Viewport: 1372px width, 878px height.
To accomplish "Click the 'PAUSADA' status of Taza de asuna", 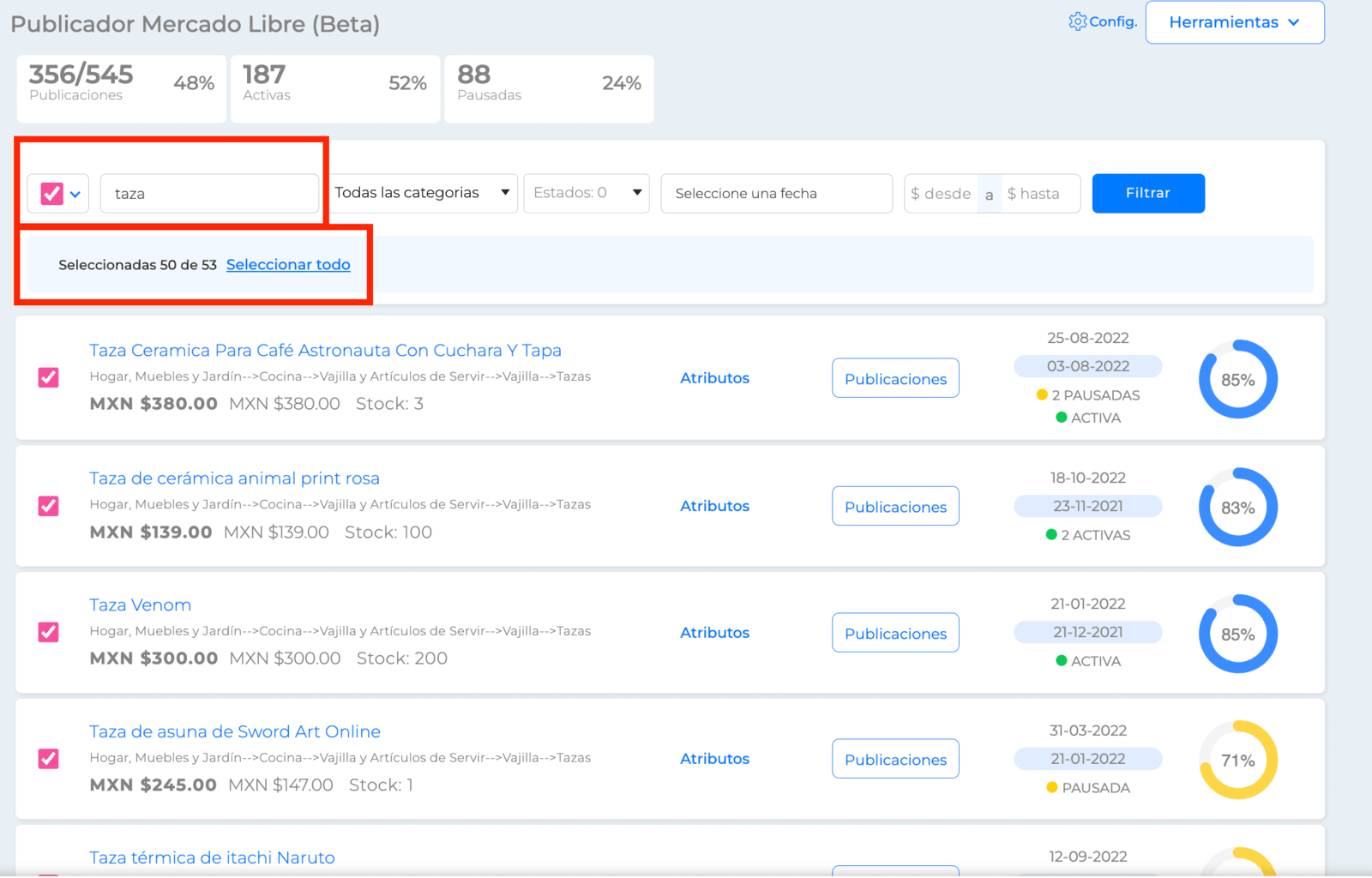I will [1088, 788].
